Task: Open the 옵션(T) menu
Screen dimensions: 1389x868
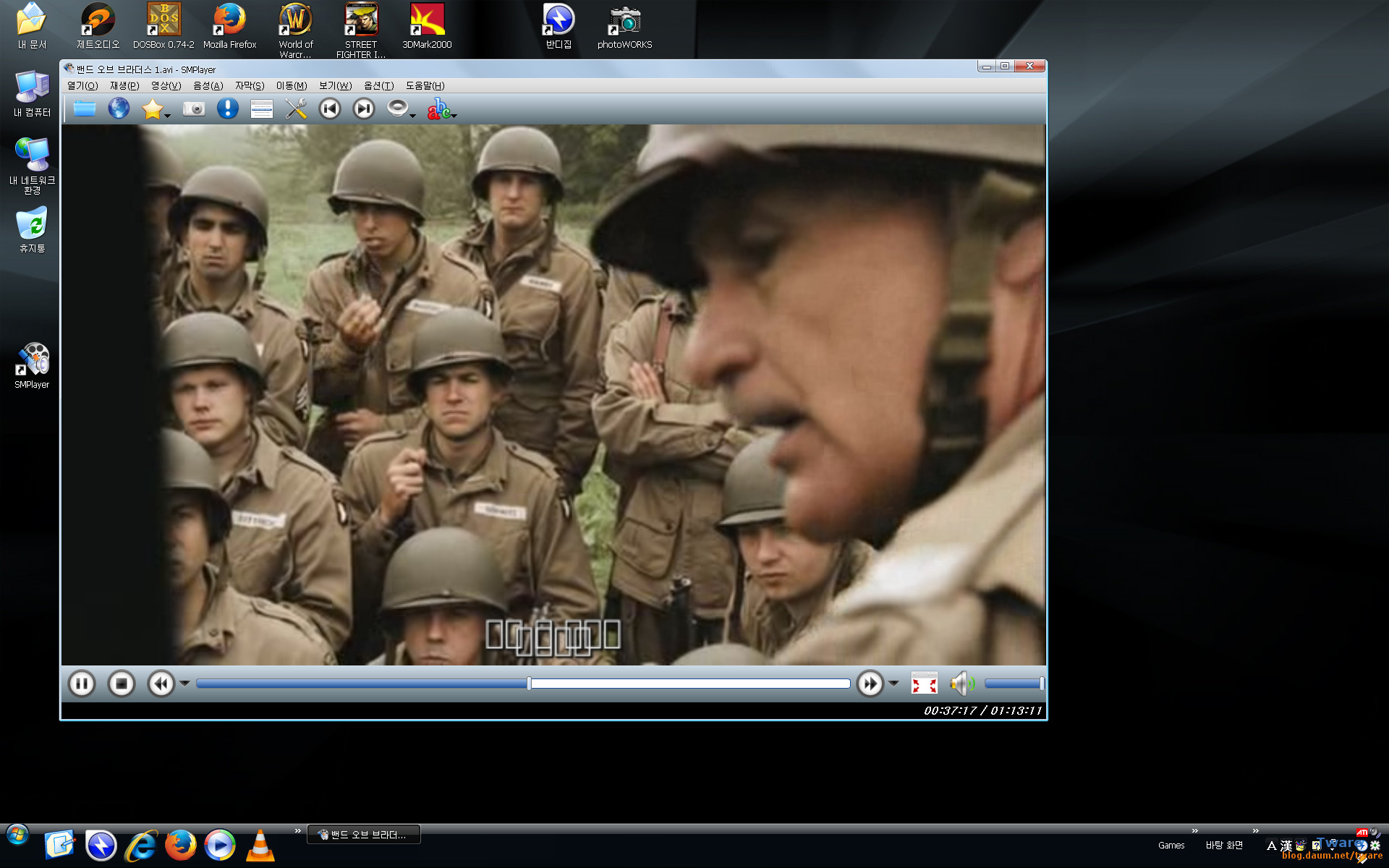Action: pyautogui.click(x=378, y=85)
